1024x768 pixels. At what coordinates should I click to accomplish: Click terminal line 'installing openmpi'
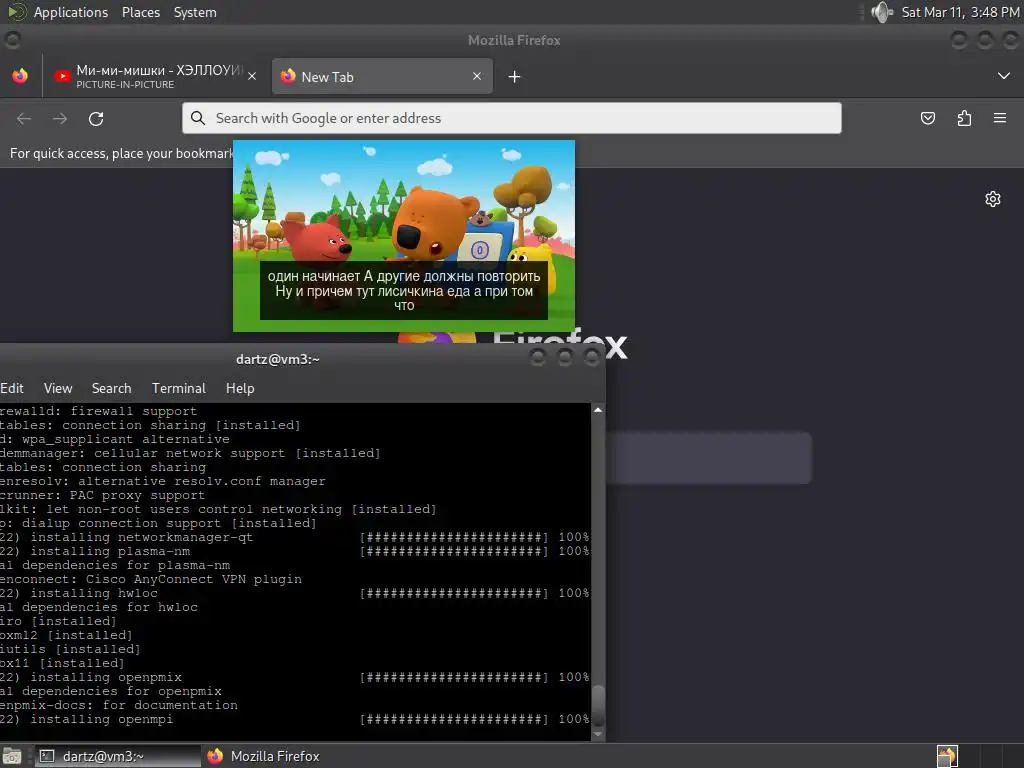pos(102,719)
